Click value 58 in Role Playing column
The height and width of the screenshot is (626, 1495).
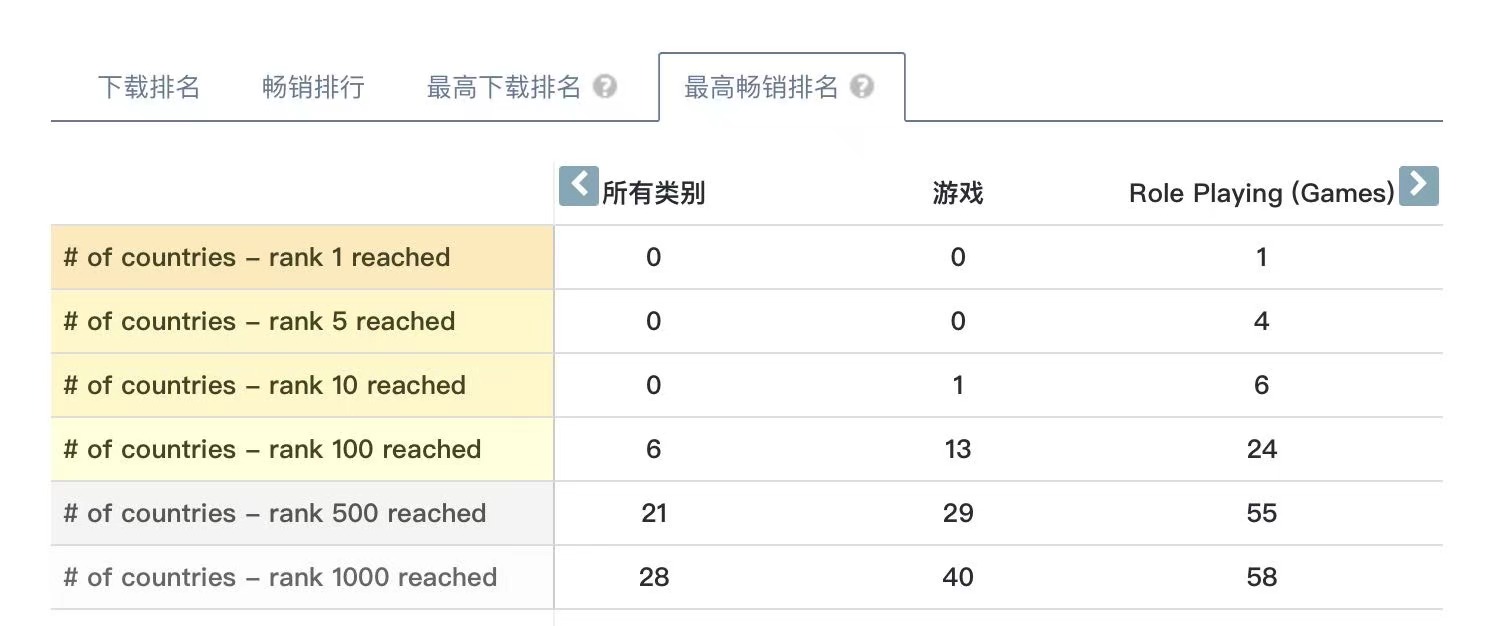point(1261,577)
